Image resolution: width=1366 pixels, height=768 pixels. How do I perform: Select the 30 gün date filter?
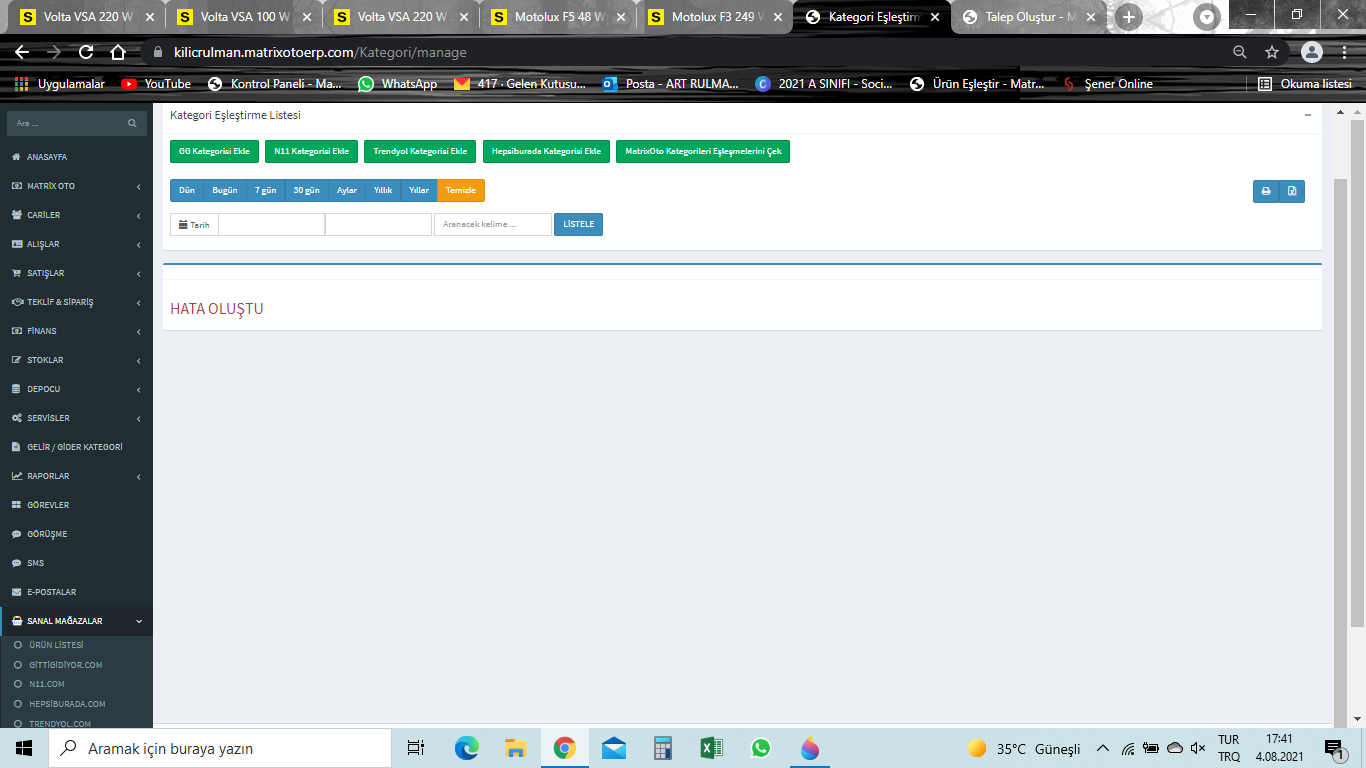point(305,190)
